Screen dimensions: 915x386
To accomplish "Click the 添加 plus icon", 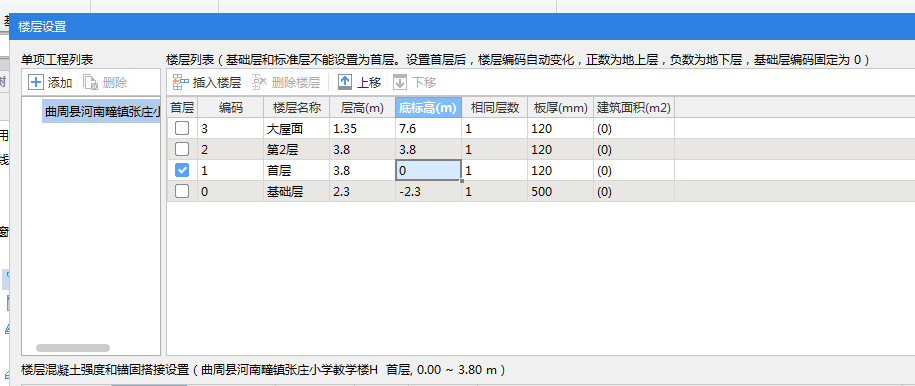I will 36,82.
